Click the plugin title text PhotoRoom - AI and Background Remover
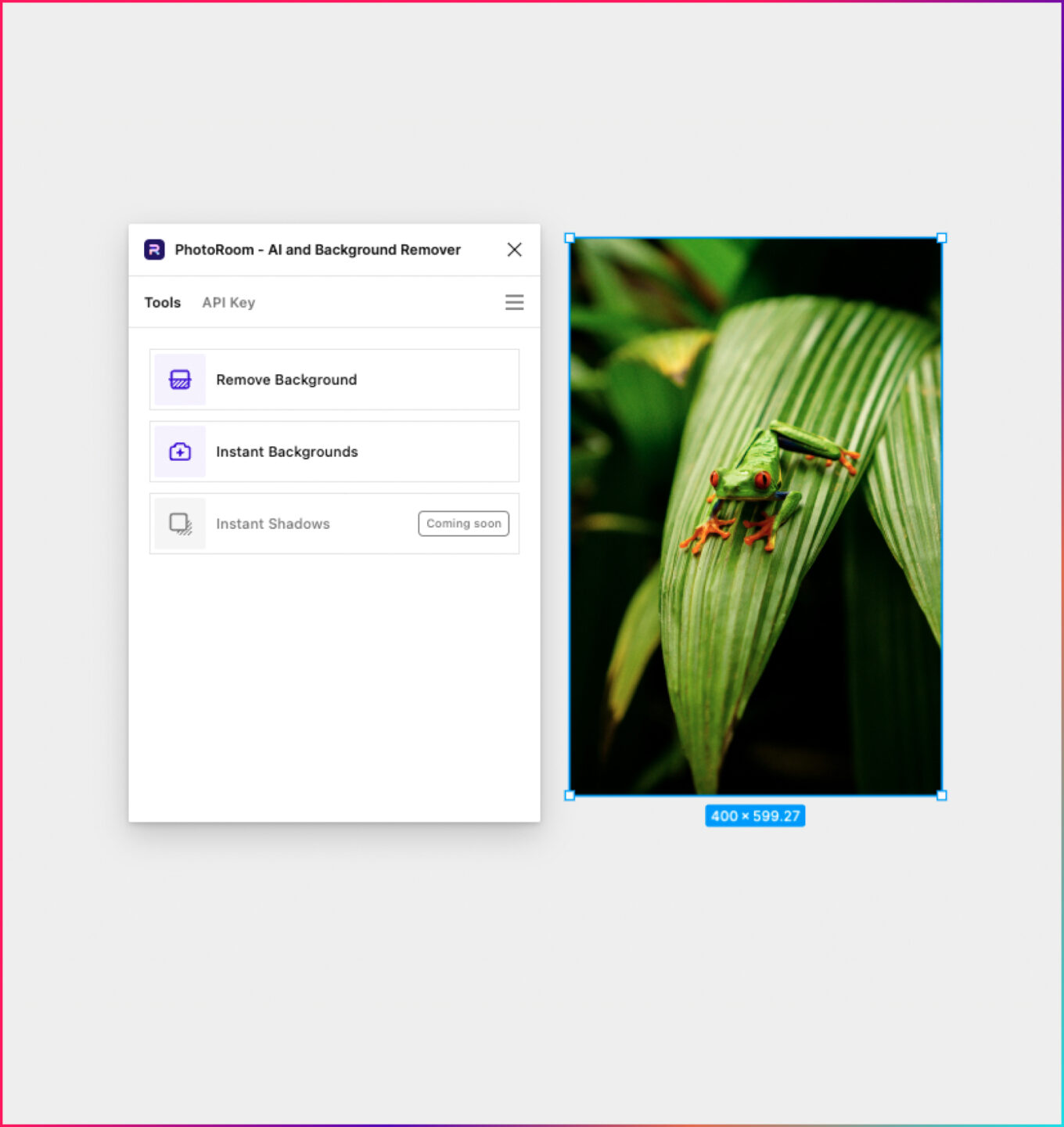 click(318, 250)
